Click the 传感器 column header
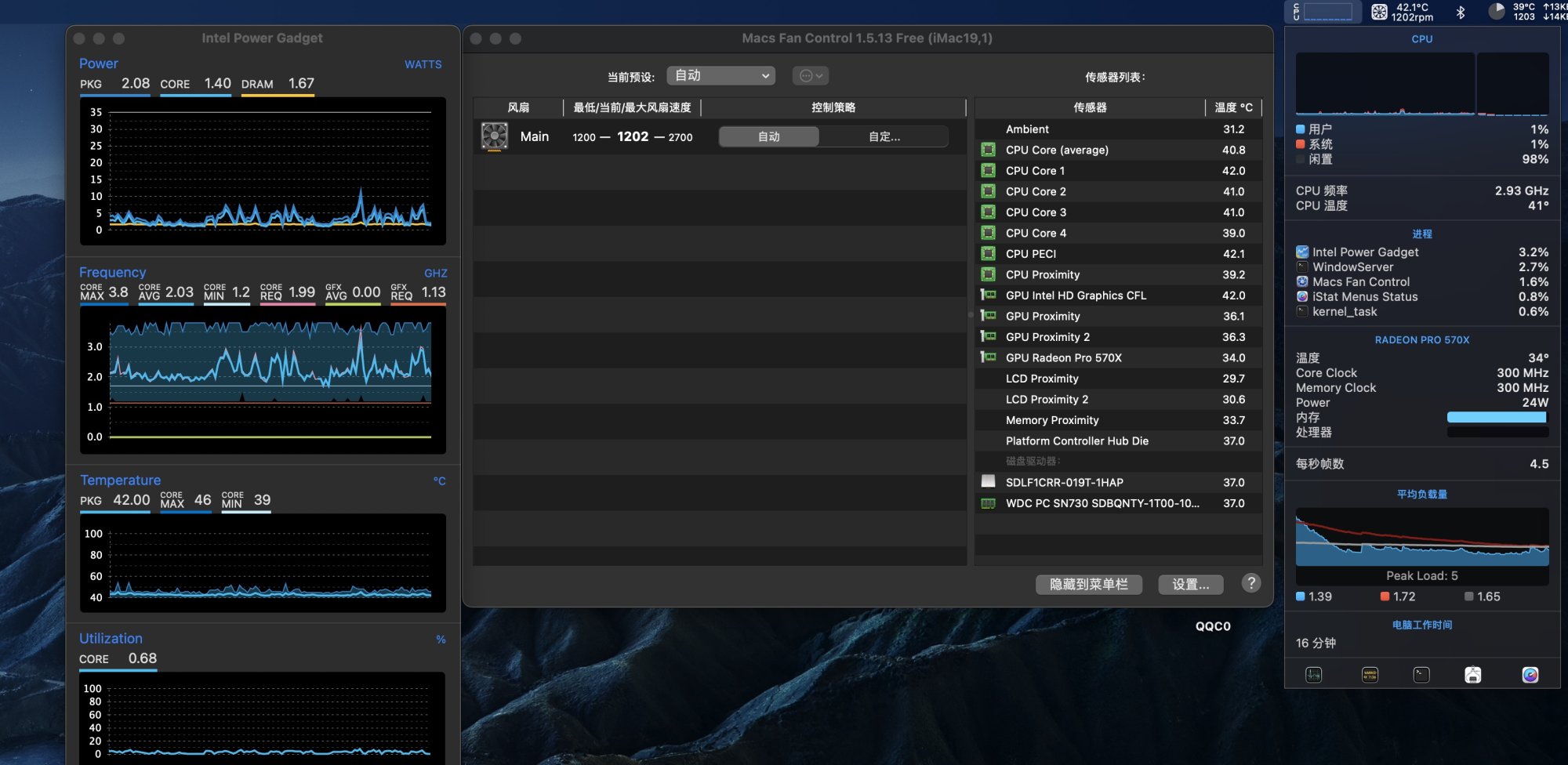Screen dimensions: 1568x765 1090,107
